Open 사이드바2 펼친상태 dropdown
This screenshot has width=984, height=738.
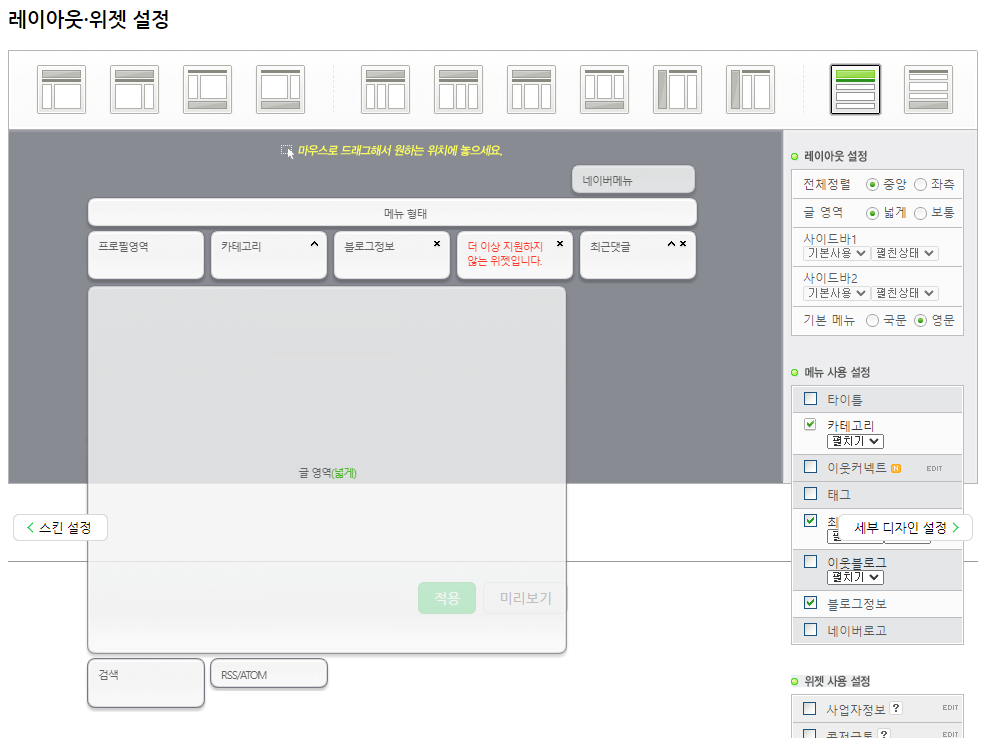904,293
